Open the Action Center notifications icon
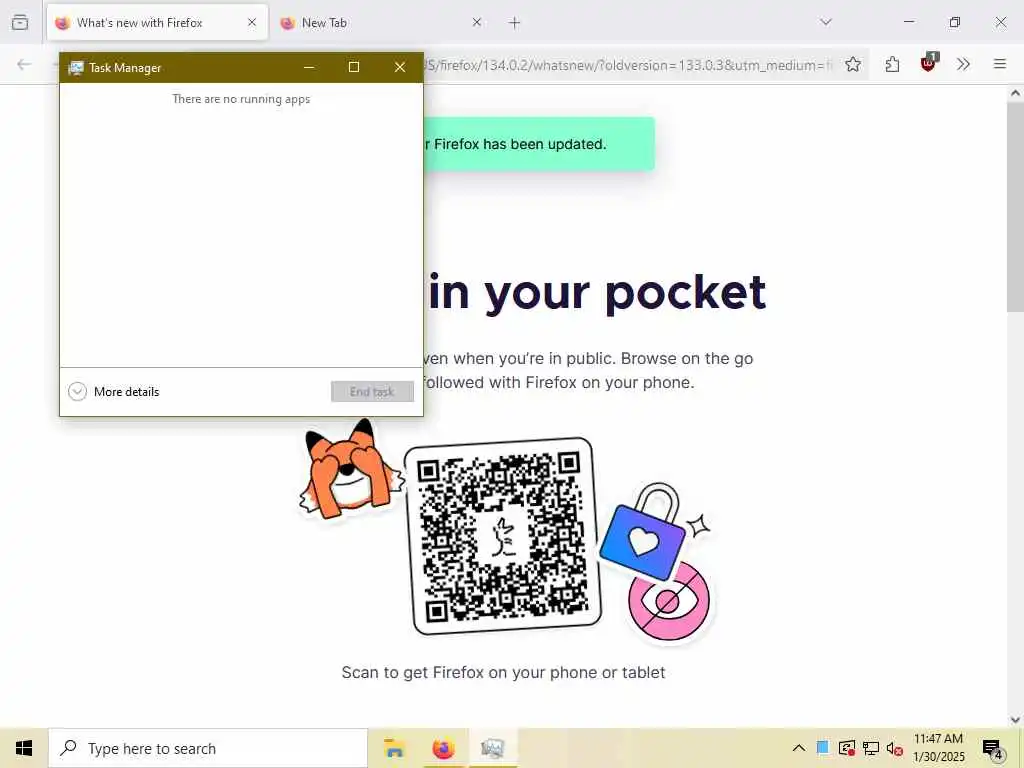1024x768 pixels. tap(992, 749)
